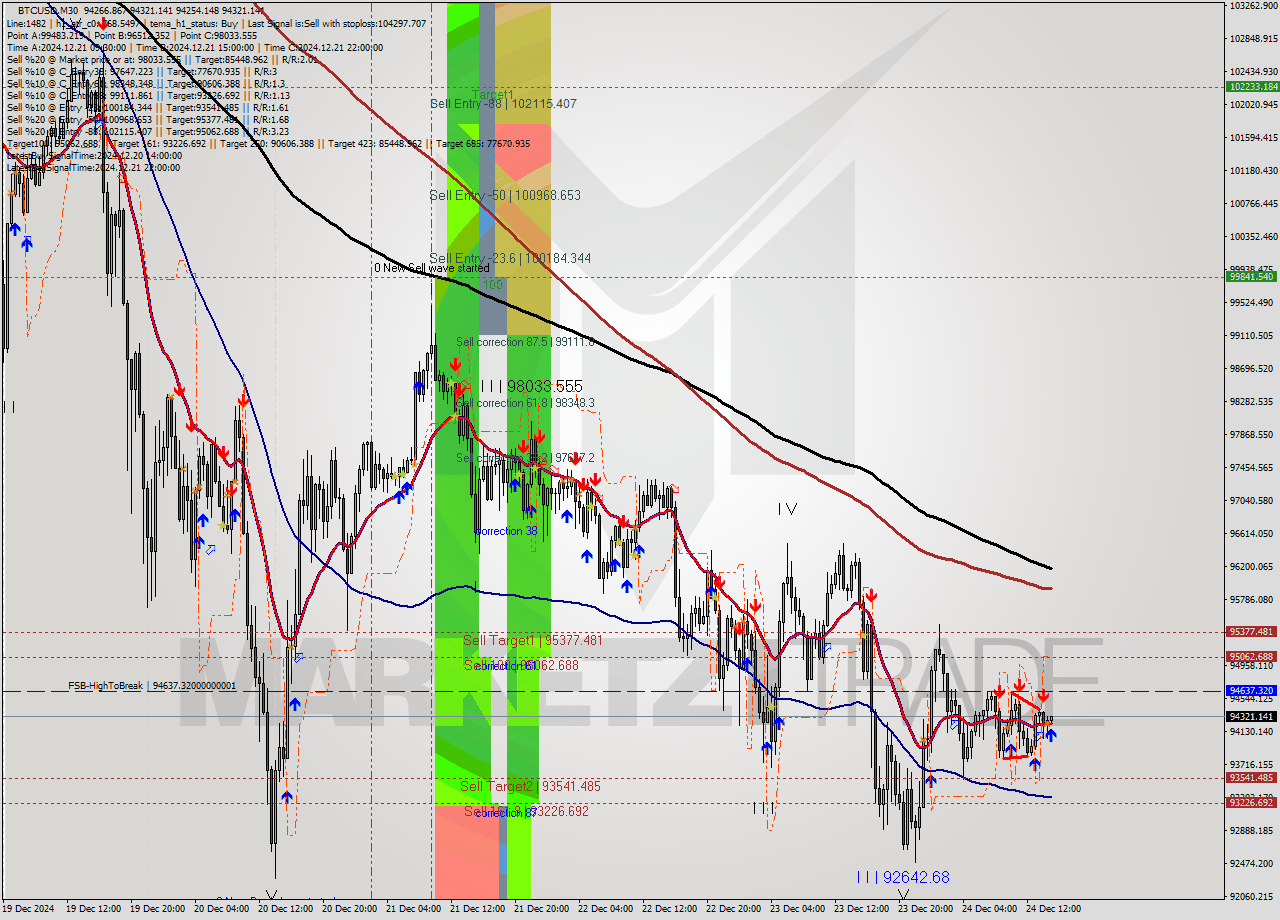Click the 'Sell Entry -23.6 | 100184.344' label
1280x920 pixels.
click(x=510, y=258)
